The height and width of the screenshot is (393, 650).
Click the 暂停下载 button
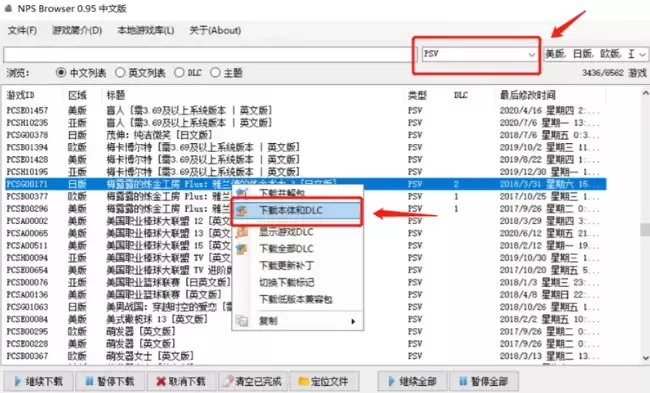tap(110, 381)
